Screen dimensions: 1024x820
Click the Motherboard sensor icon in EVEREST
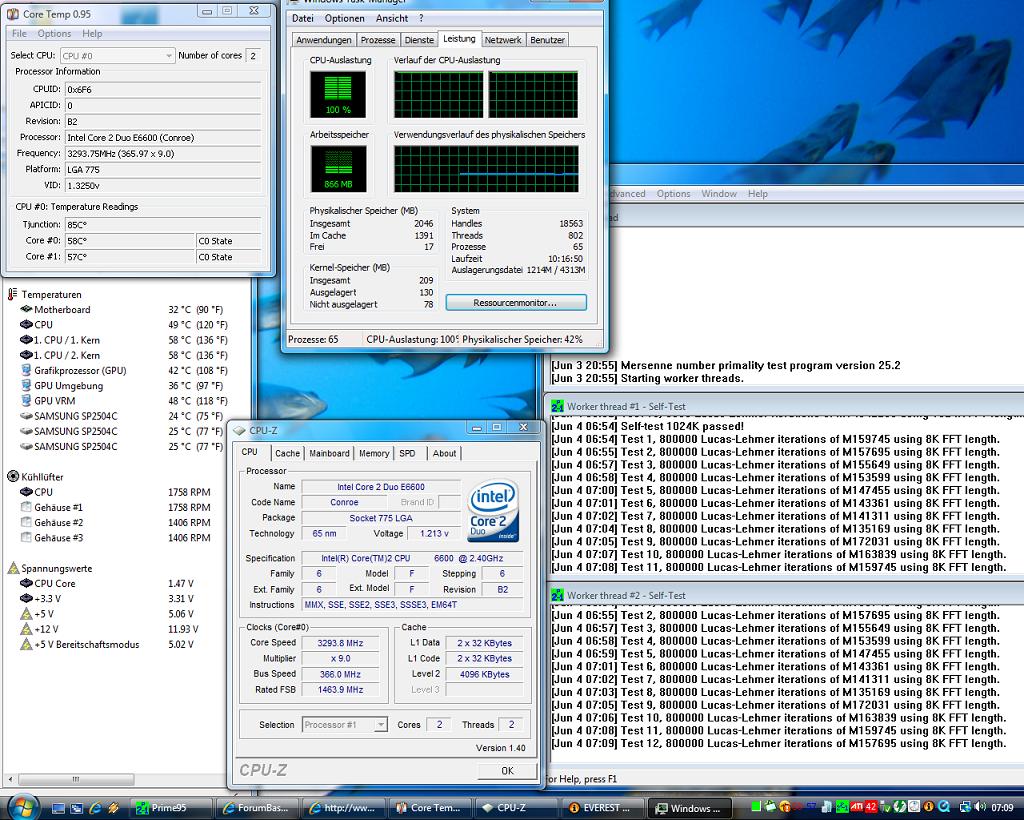click(26, 309)
